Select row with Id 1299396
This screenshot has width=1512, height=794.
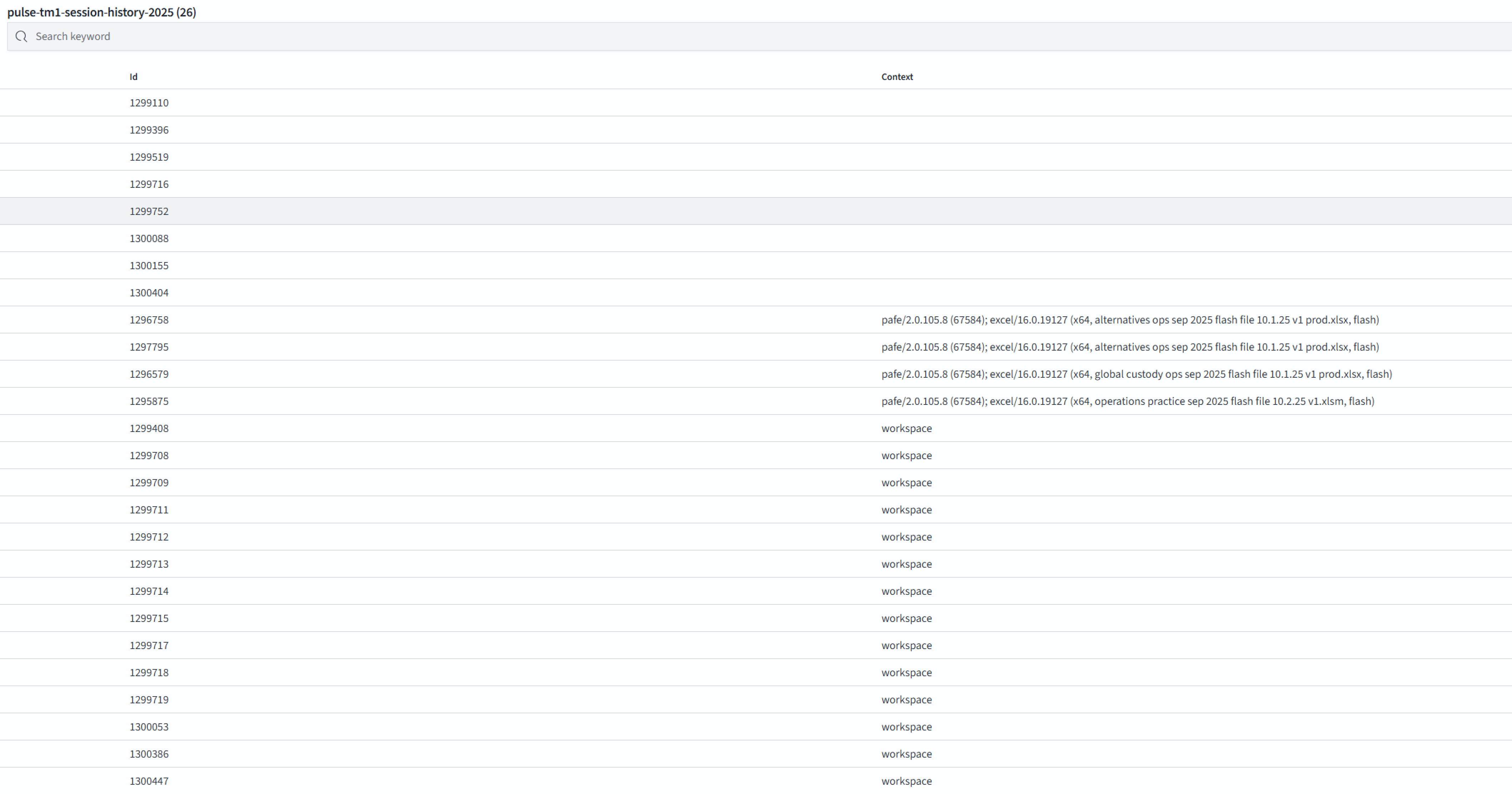(149, 130)
